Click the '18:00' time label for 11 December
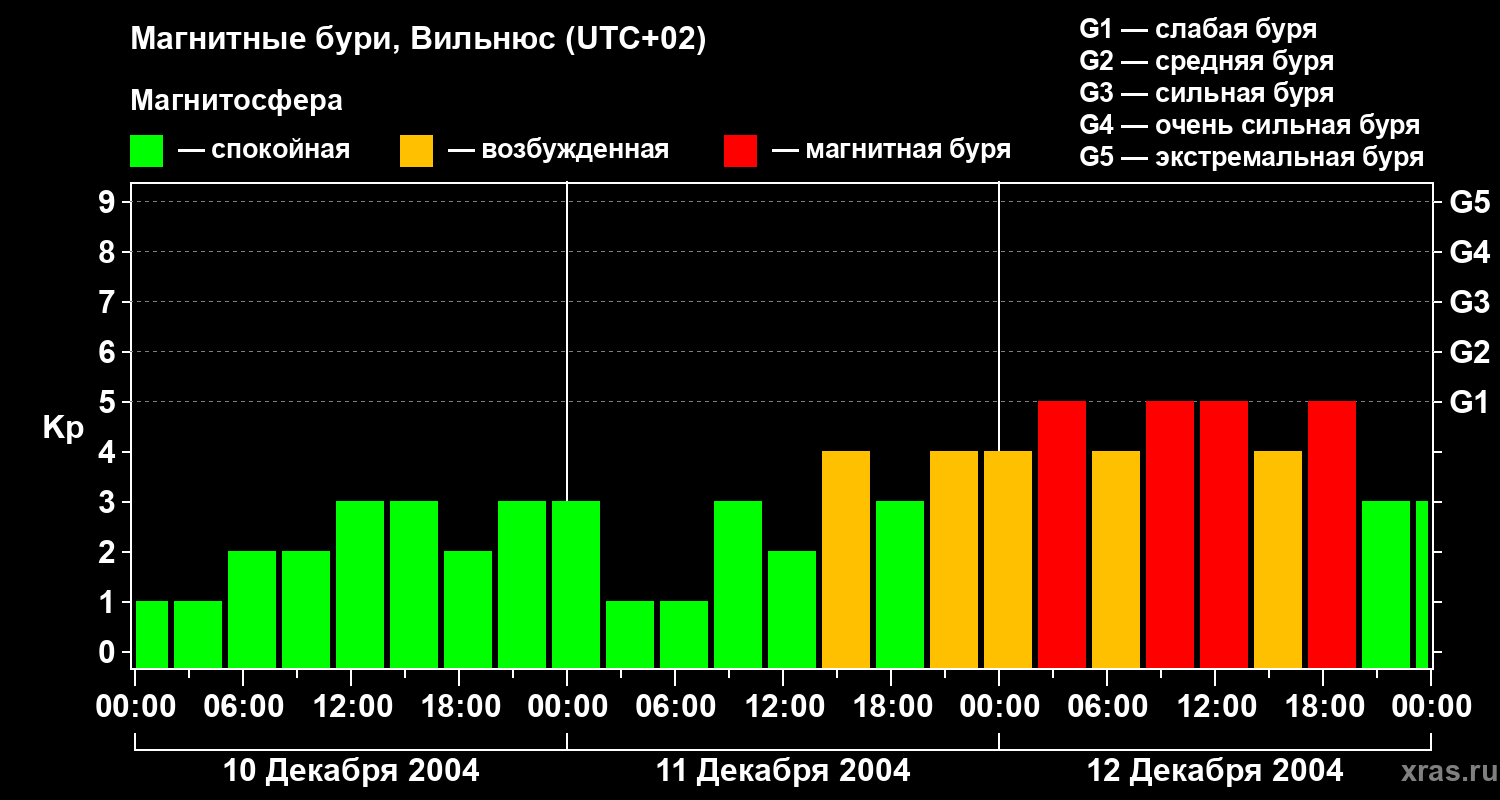 (x=891, y=706)
